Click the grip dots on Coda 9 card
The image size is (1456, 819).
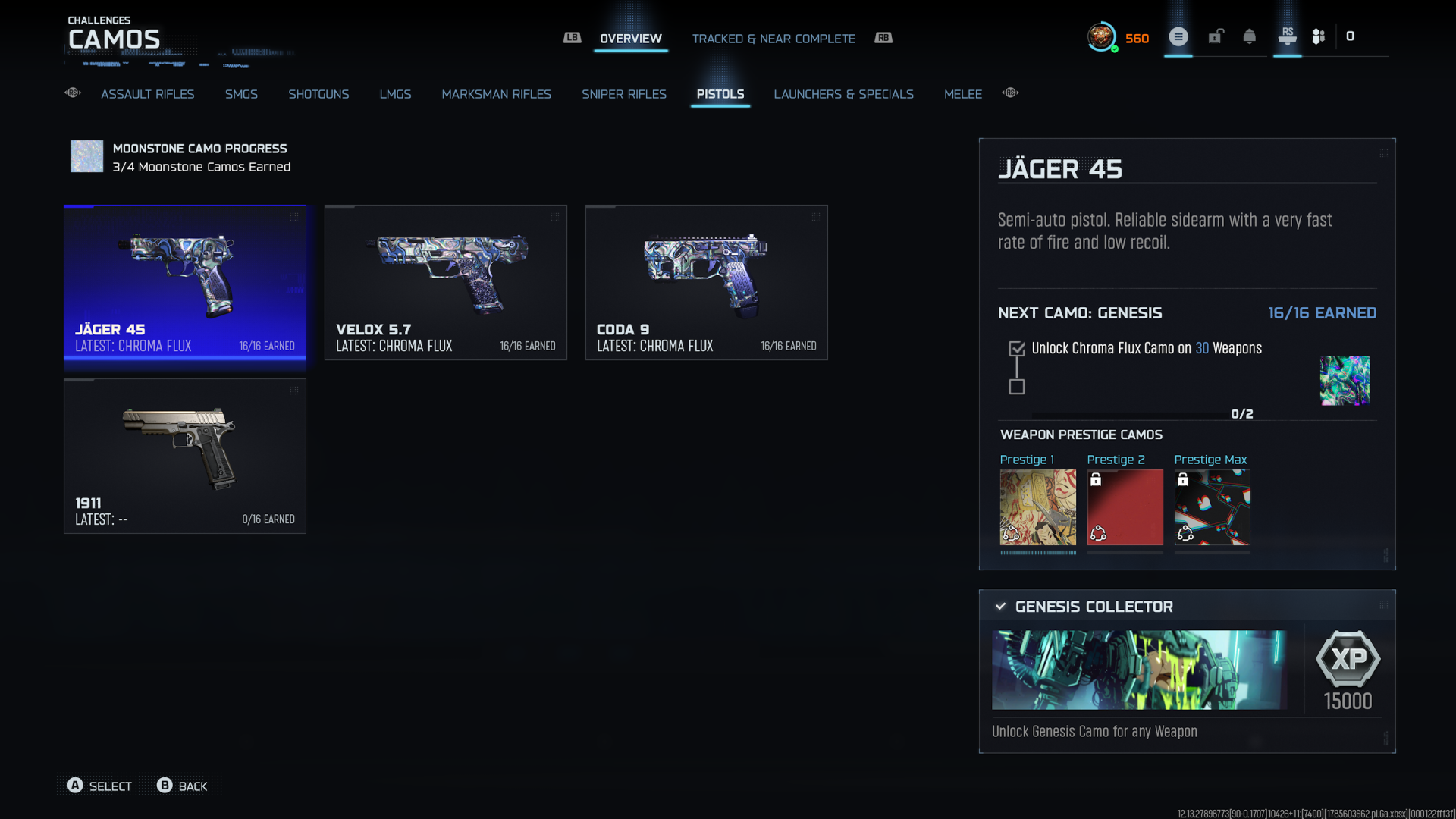point(816,217)
